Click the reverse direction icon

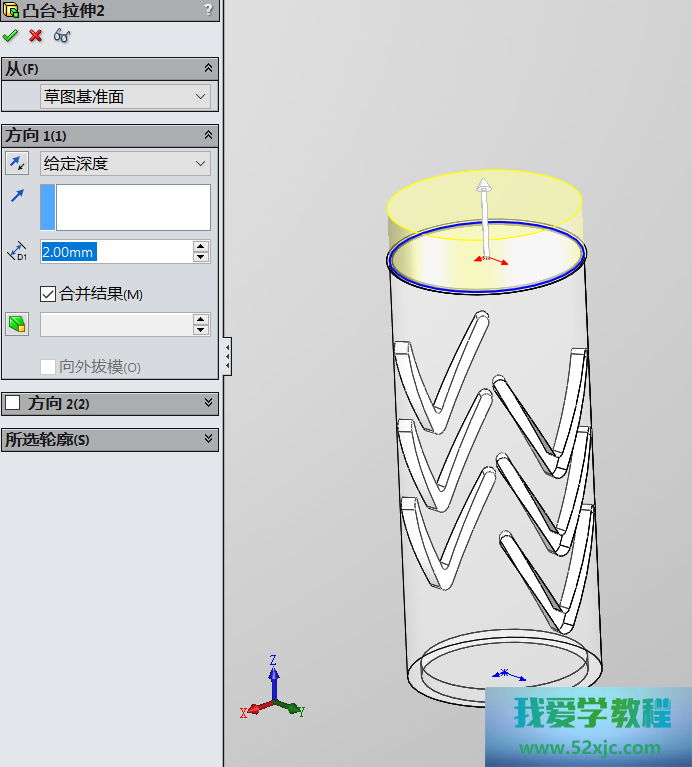17,164
